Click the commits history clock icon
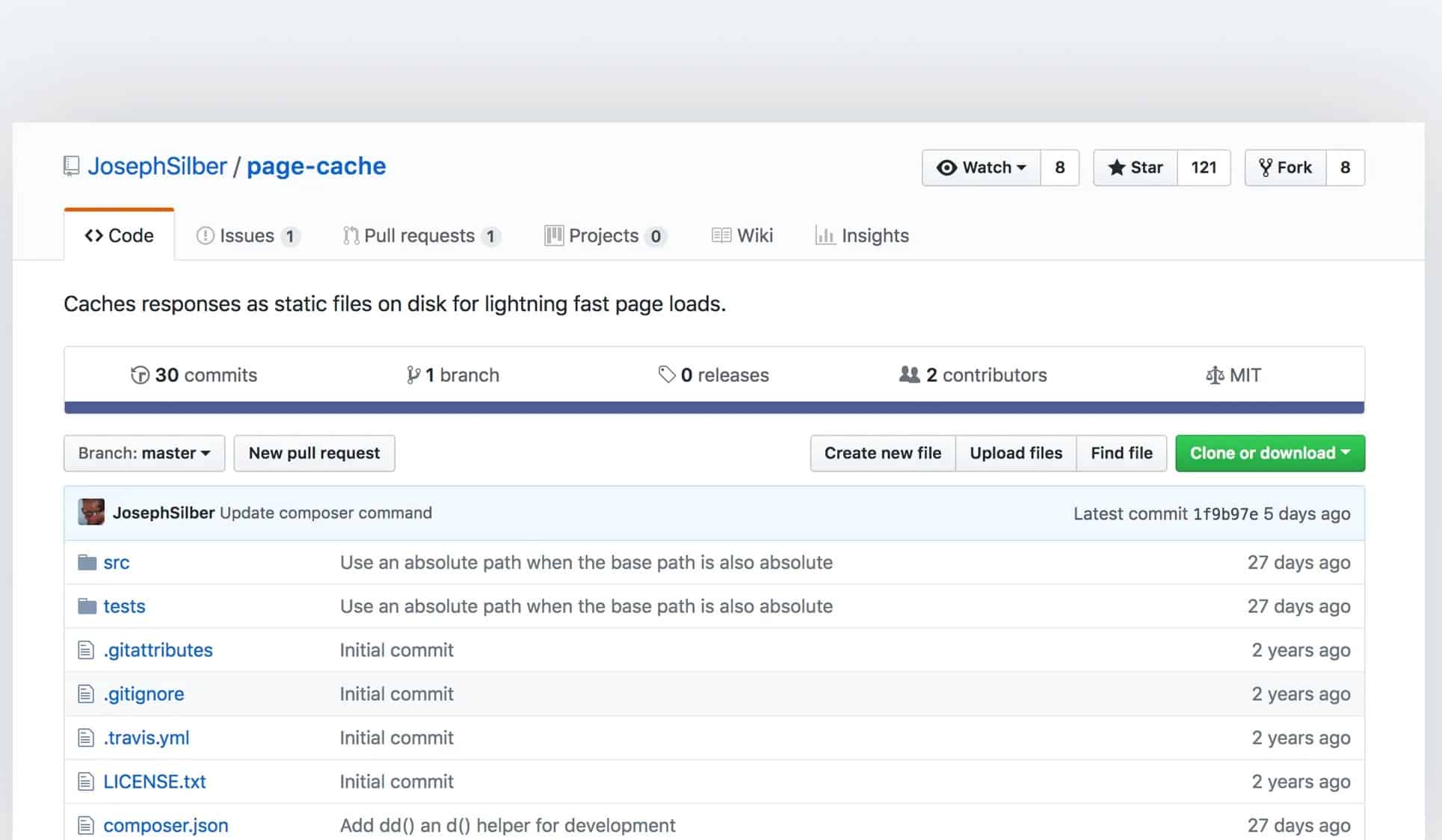The height and width of the screenshot is (840, 1442). tap(140, 374)
